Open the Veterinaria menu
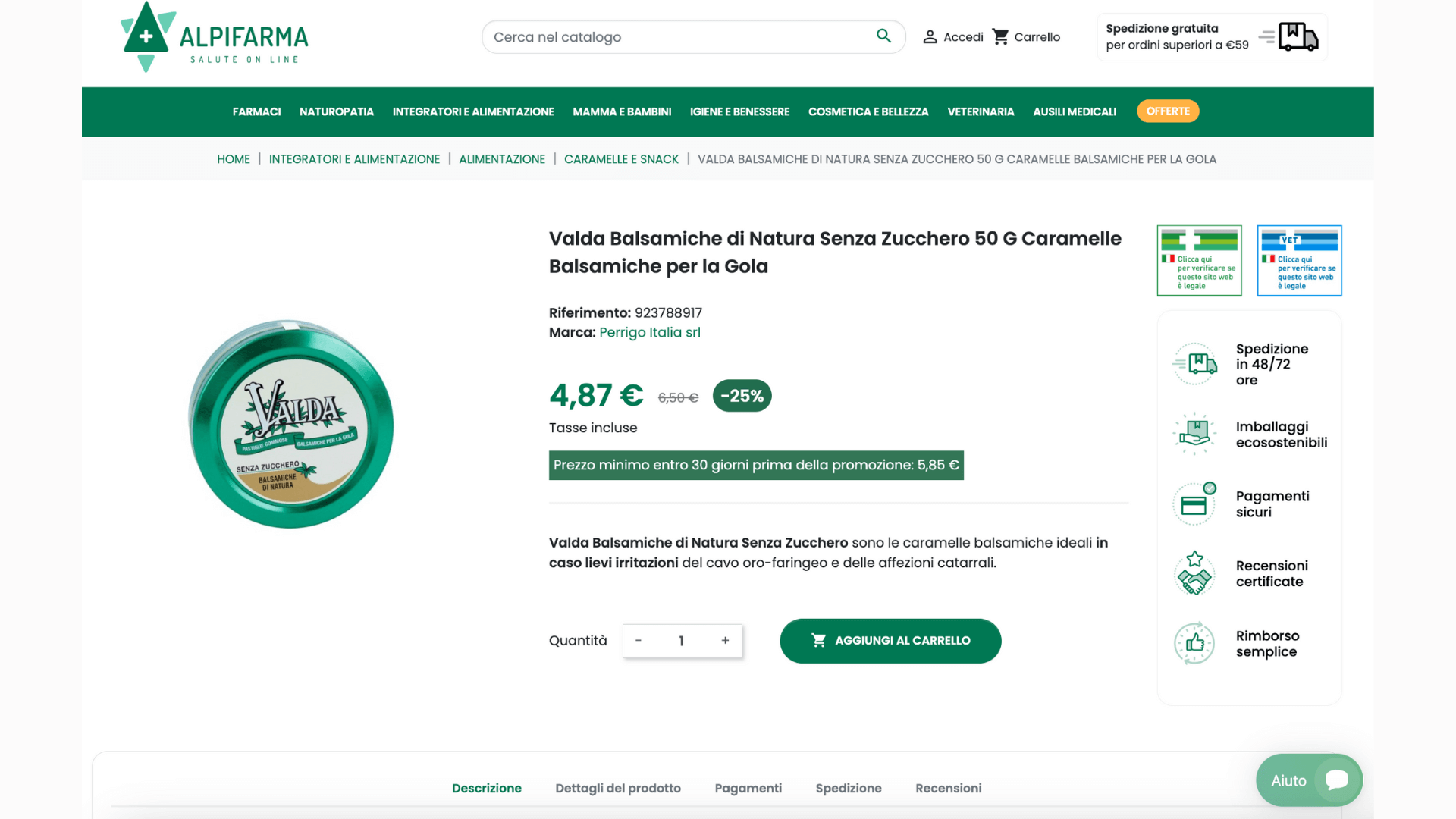 [981, 111]
